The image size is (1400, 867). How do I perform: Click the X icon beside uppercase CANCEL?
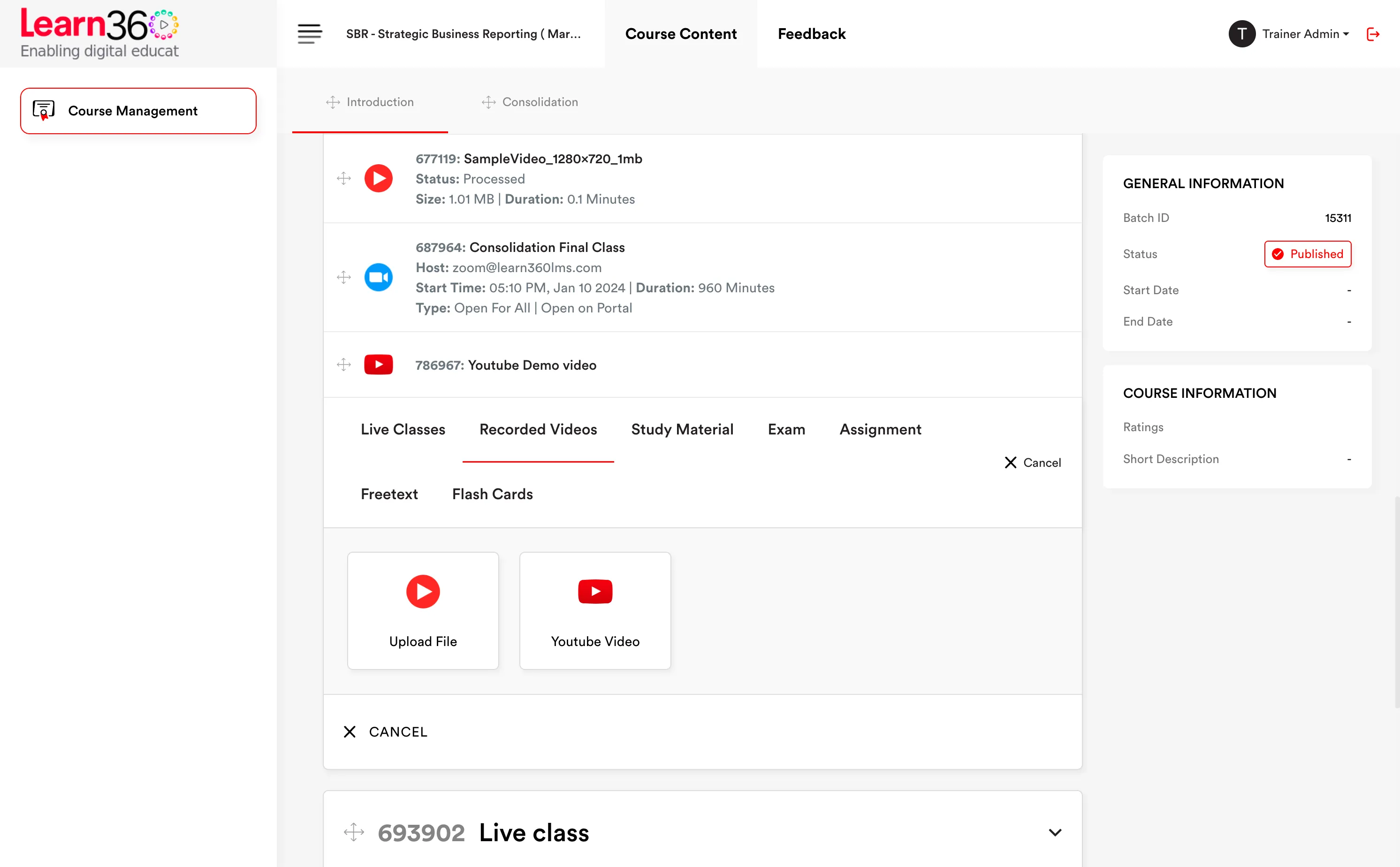tap(350, 732)
